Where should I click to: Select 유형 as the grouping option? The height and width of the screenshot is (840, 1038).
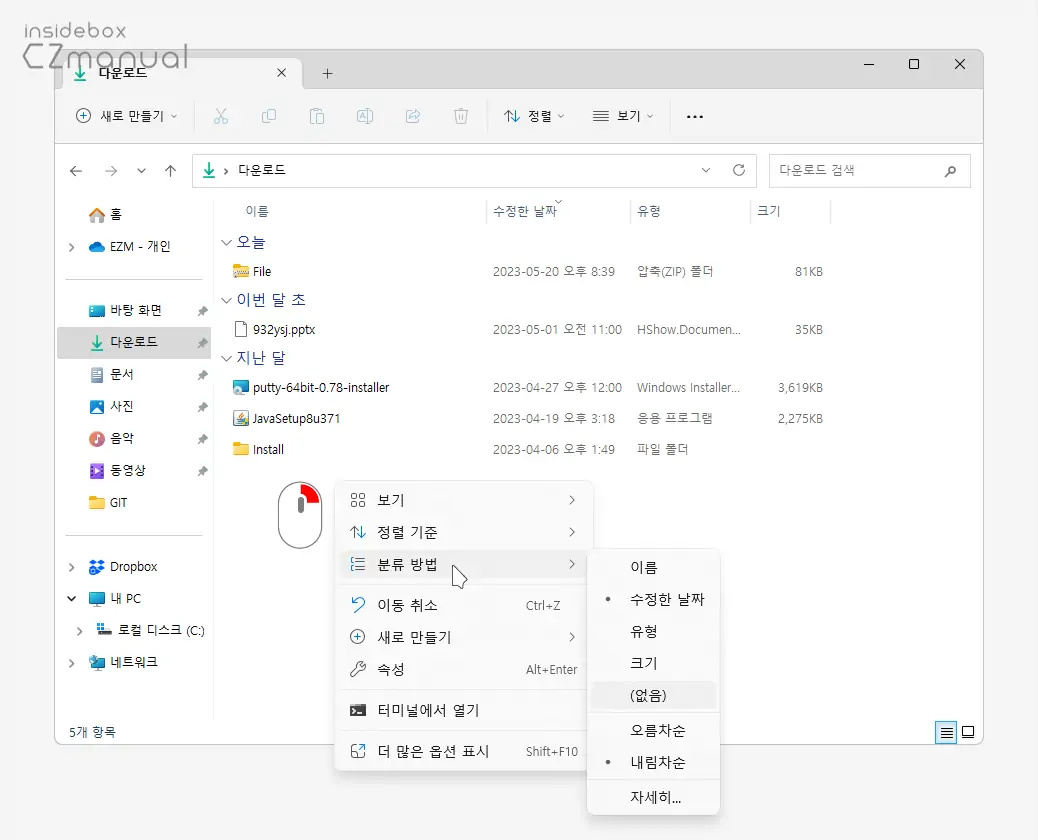click(x=643, y=631)
